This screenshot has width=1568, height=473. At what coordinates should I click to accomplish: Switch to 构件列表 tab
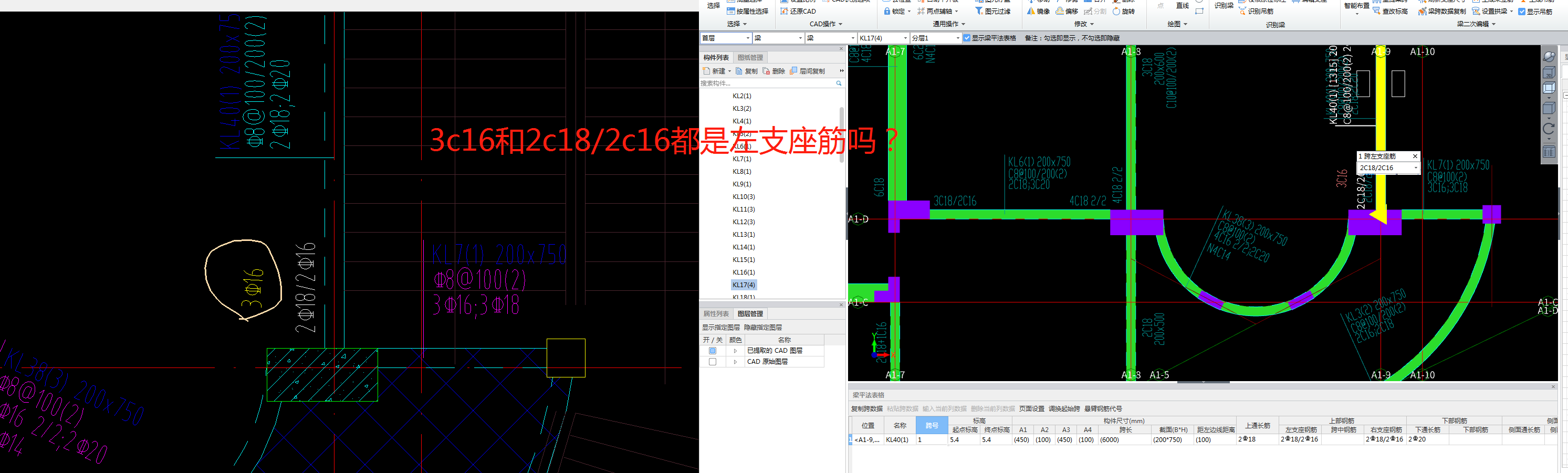(x=716, y=58)
